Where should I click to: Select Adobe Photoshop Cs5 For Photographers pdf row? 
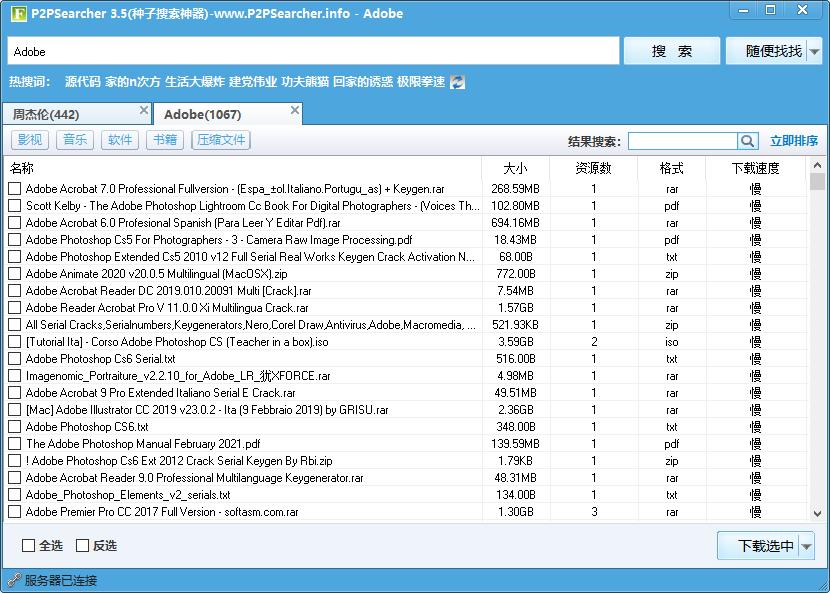coord(405,240)
